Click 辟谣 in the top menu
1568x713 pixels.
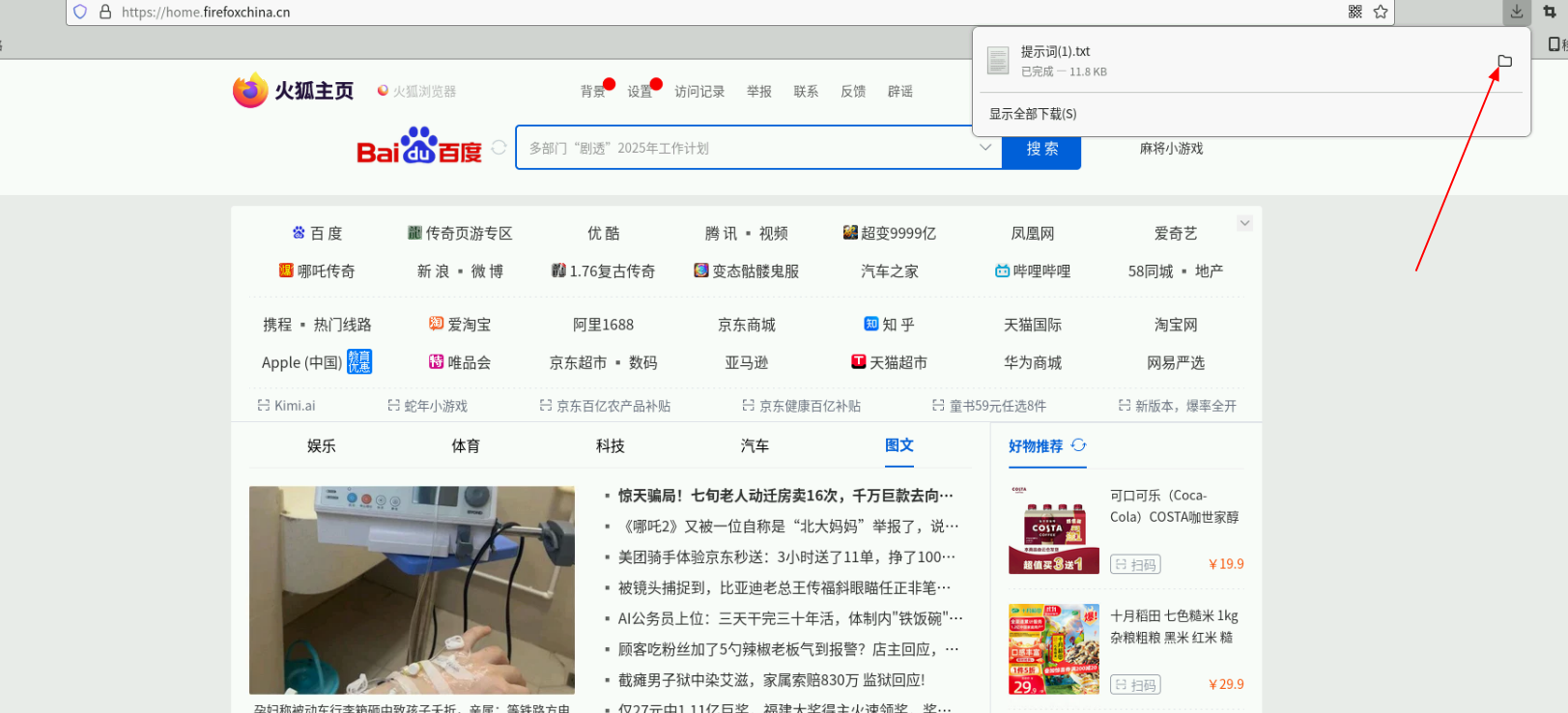coord(900,91)
